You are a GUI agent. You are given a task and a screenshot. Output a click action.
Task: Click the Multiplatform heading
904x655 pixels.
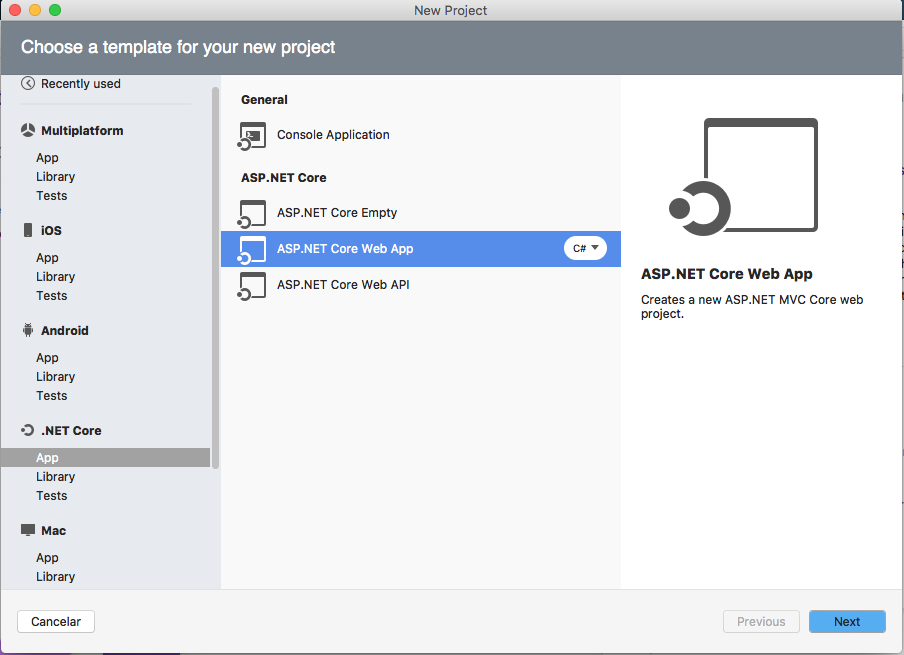tap(82, 130)
